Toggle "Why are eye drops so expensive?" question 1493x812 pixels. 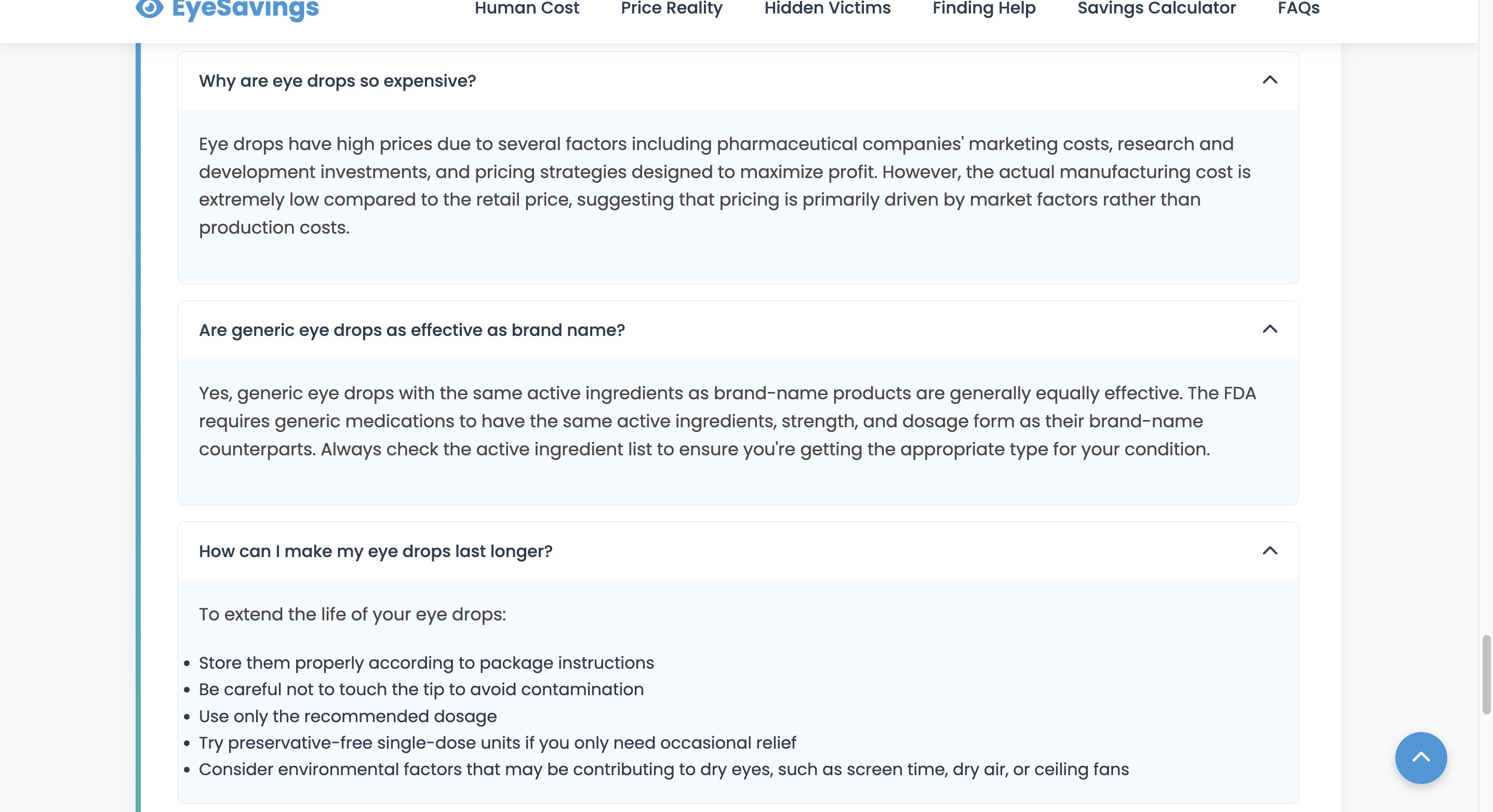click(x=337, y=81)
